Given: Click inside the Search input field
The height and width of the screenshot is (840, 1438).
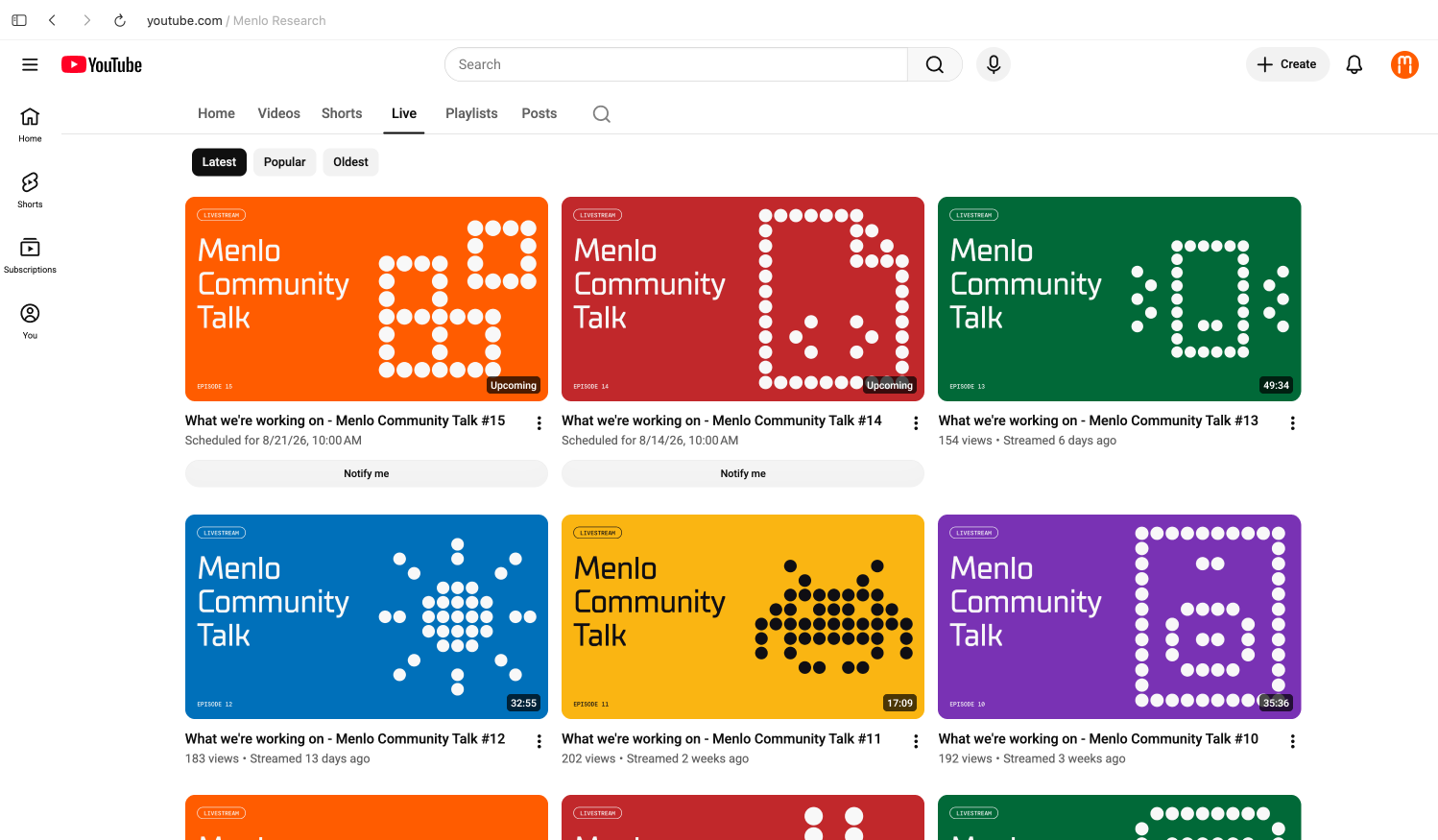Looking at the screenshot, I should [x=677, y=64].
